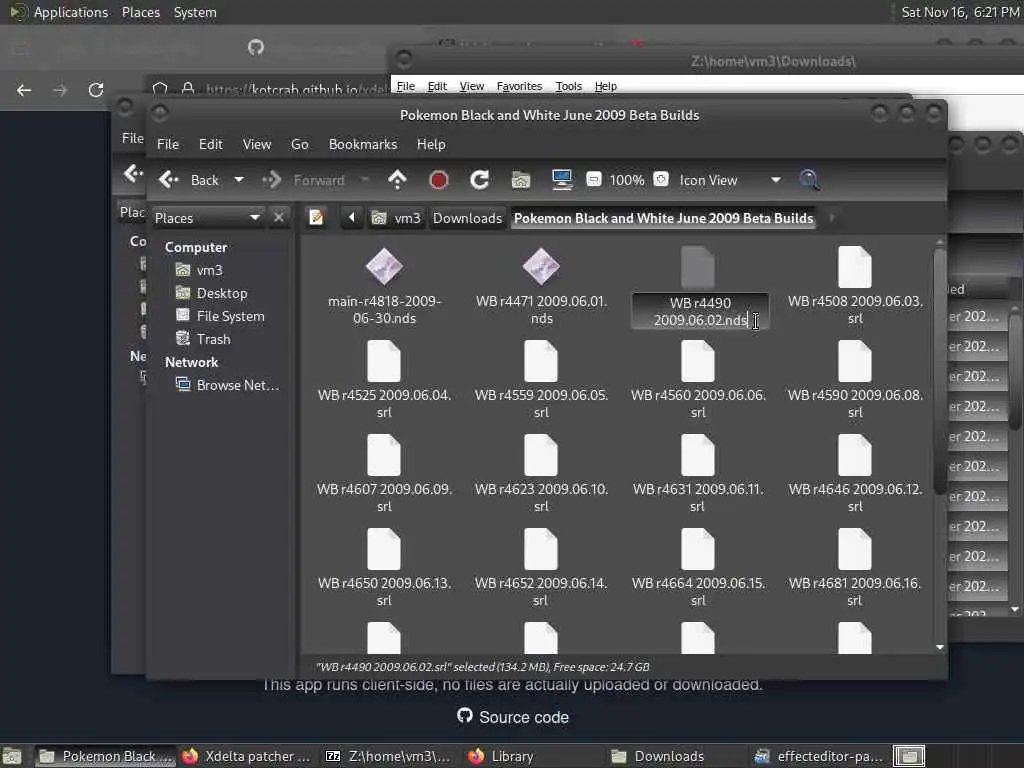Click the Pokemon Black and White path button
Viewport: 1024px width, 768px height.
664,218
